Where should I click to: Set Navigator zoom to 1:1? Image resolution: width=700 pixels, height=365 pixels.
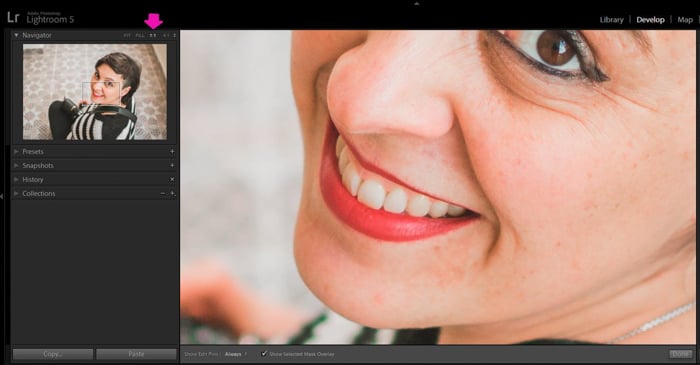(153, 35)
